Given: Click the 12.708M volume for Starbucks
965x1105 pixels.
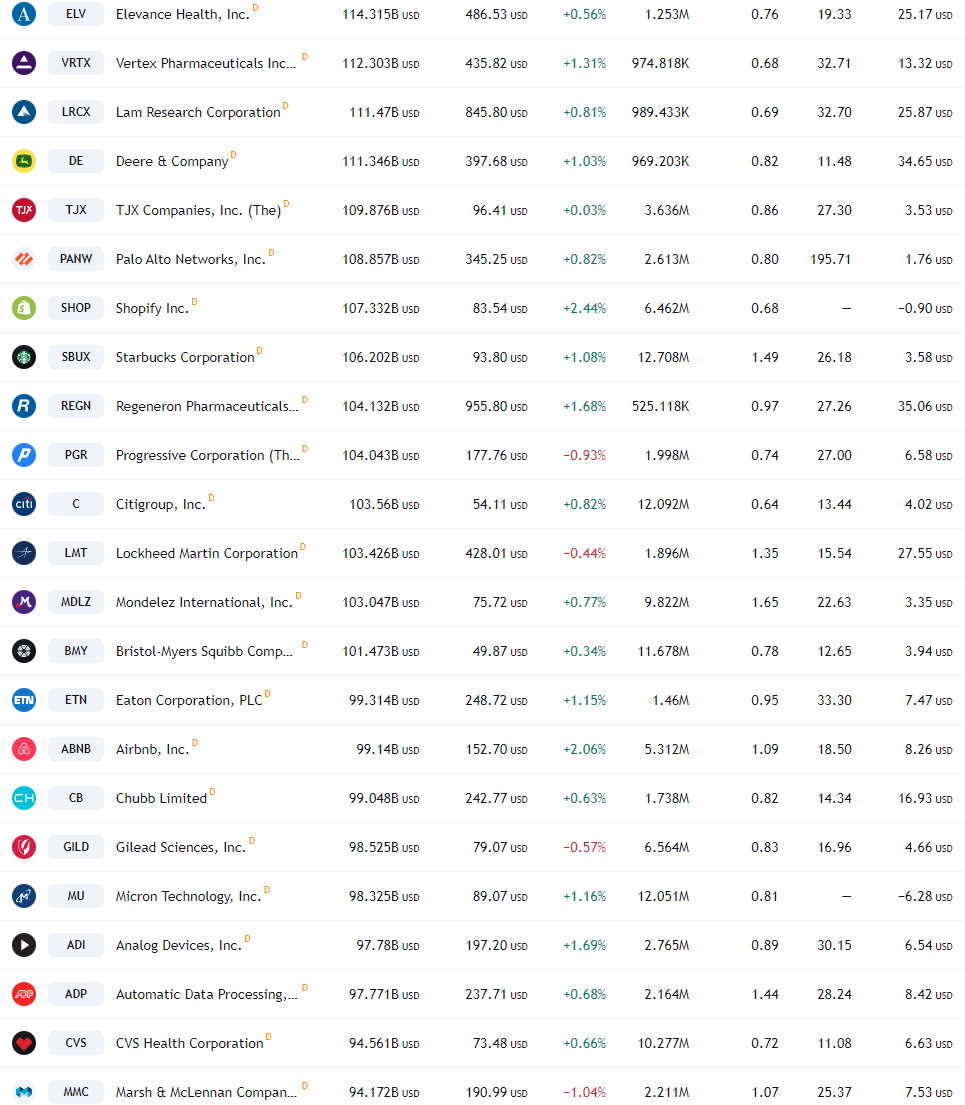Looking at the screenshot, I should (663, 357).
